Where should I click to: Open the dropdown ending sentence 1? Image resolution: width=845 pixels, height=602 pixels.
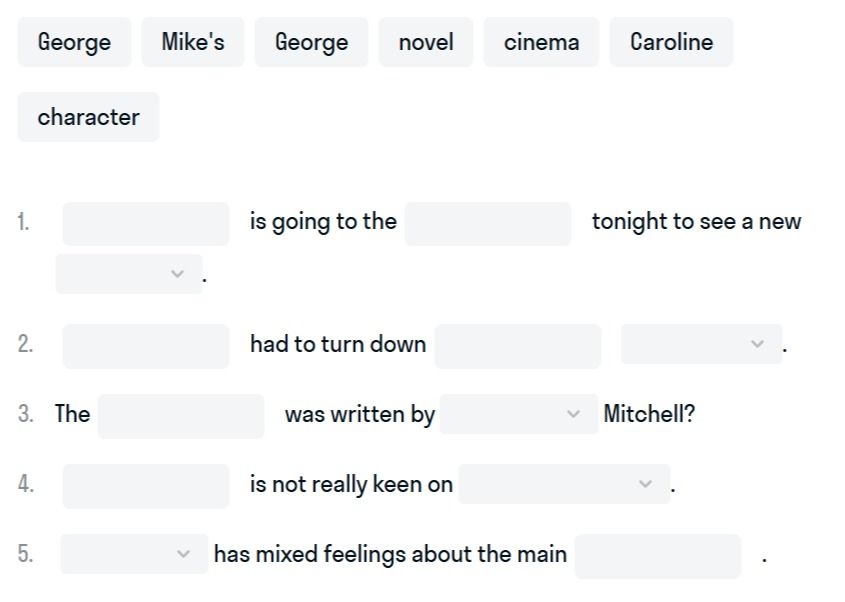click(129, 274)
